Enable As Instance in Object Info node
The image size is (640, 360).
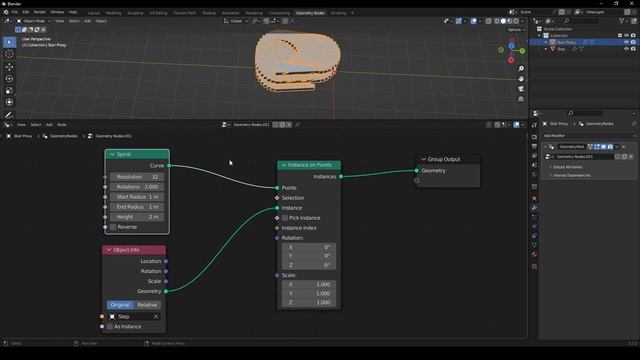(110, 327)
